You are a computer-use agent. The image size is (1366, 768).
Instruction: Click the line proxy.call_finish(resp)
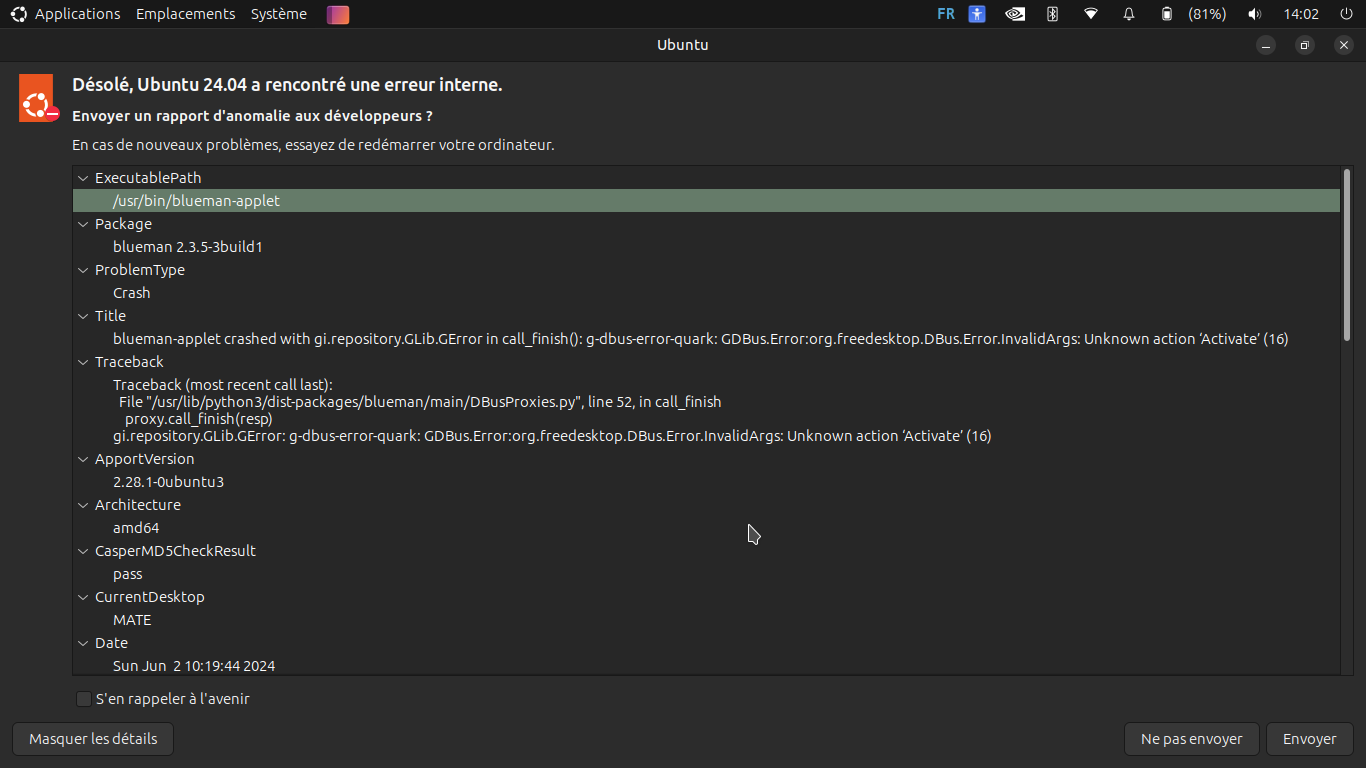pyautogui.click(x=199, y=419)
